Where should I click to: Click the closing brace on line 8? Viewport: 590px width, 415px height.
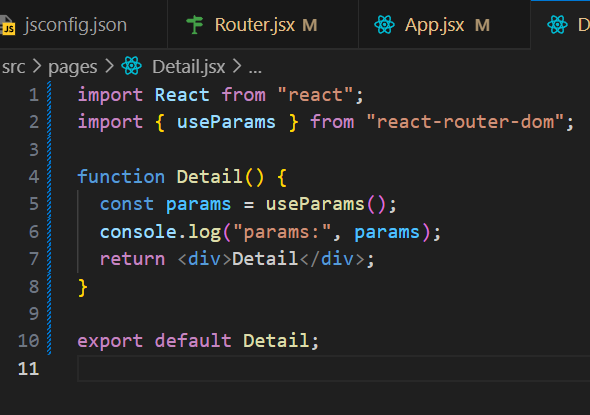pos(83,287)
